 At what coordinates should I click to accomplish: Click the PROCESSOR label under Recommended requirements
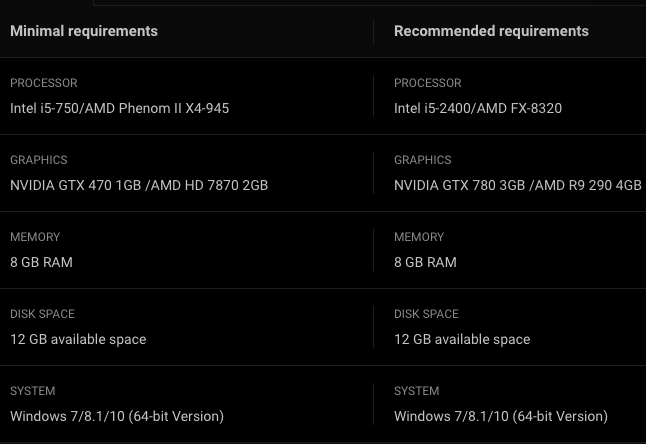[427, 83]
